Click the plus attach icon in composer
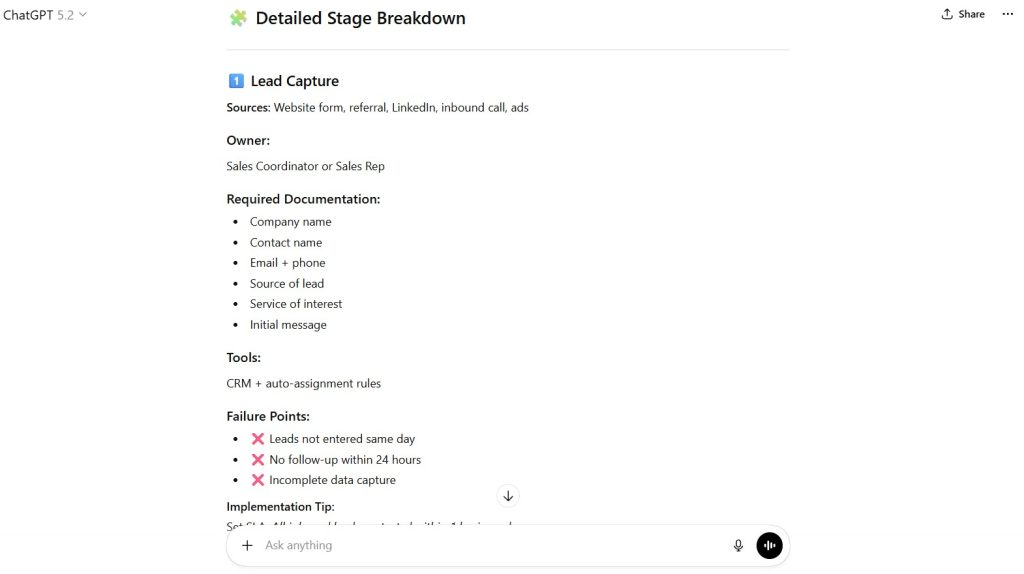The width and height of the screenshot is (1024, 574). (247, 545)
